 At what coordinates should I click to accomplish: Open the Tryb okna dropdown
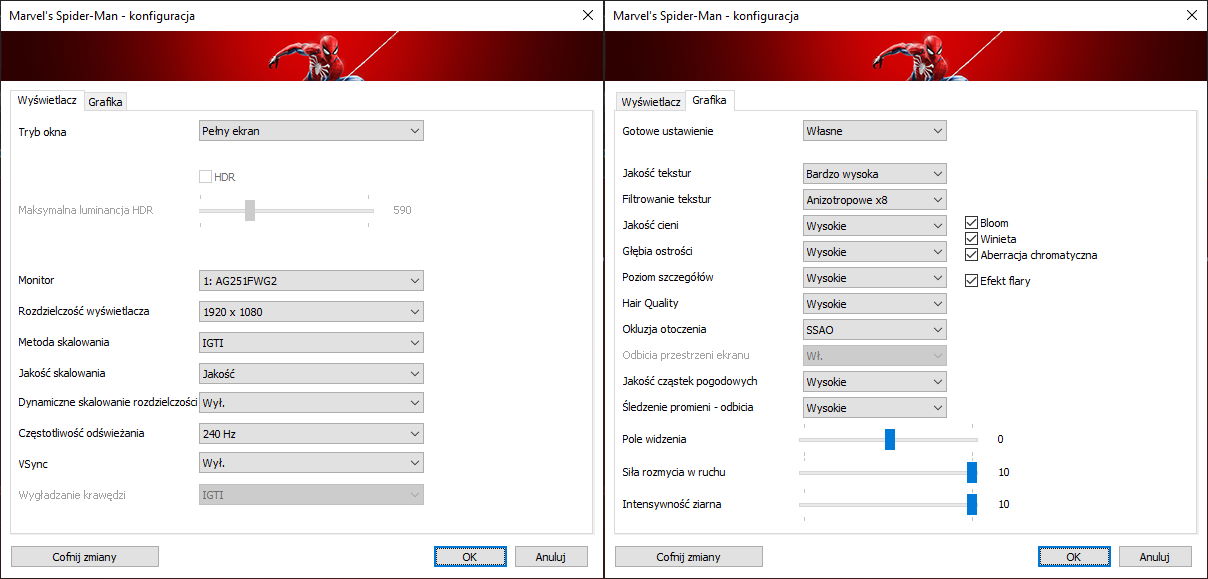pos(311,131)
